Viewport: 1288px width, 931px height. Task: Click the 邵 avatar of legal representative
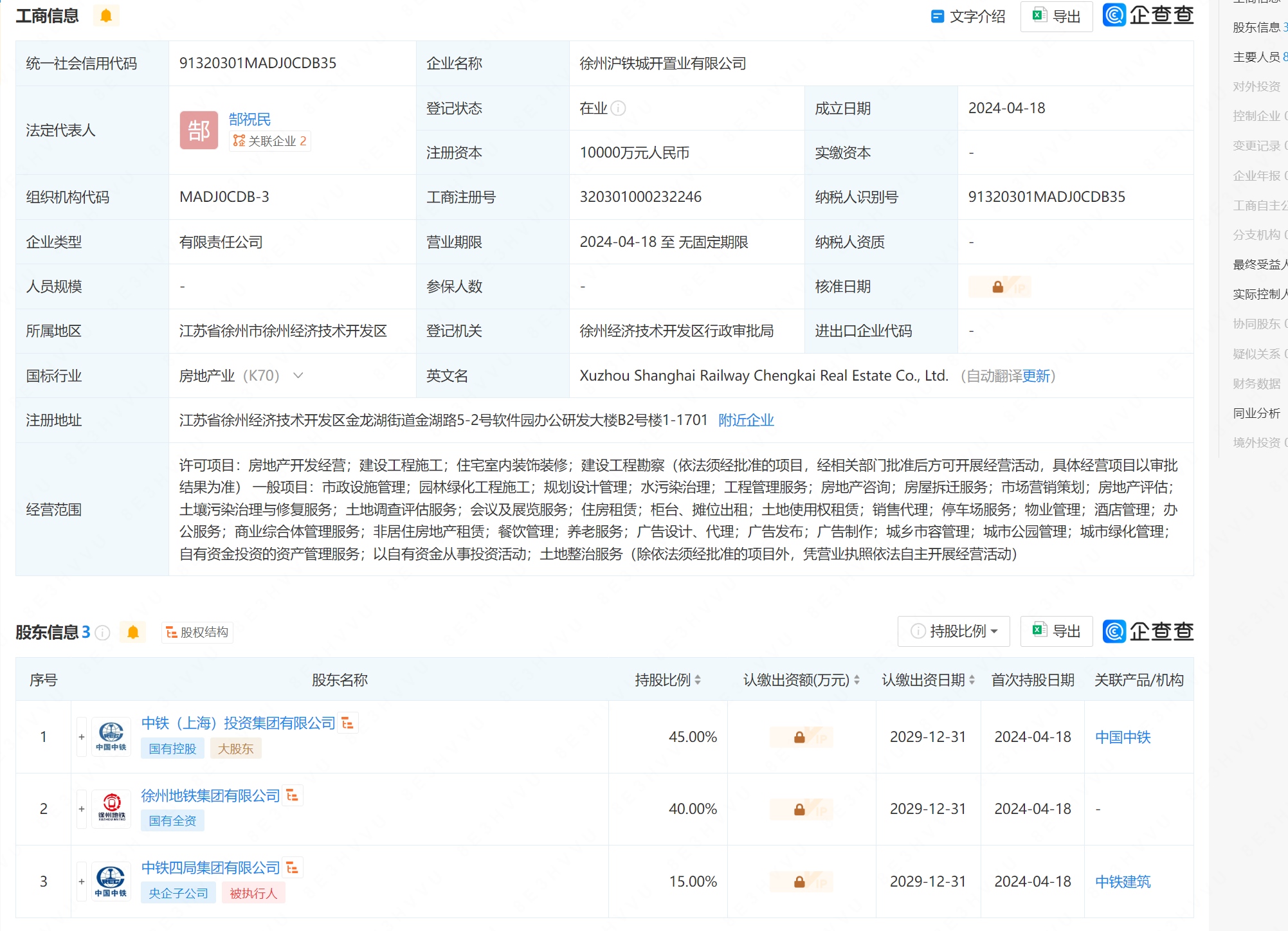click(199, 131)
